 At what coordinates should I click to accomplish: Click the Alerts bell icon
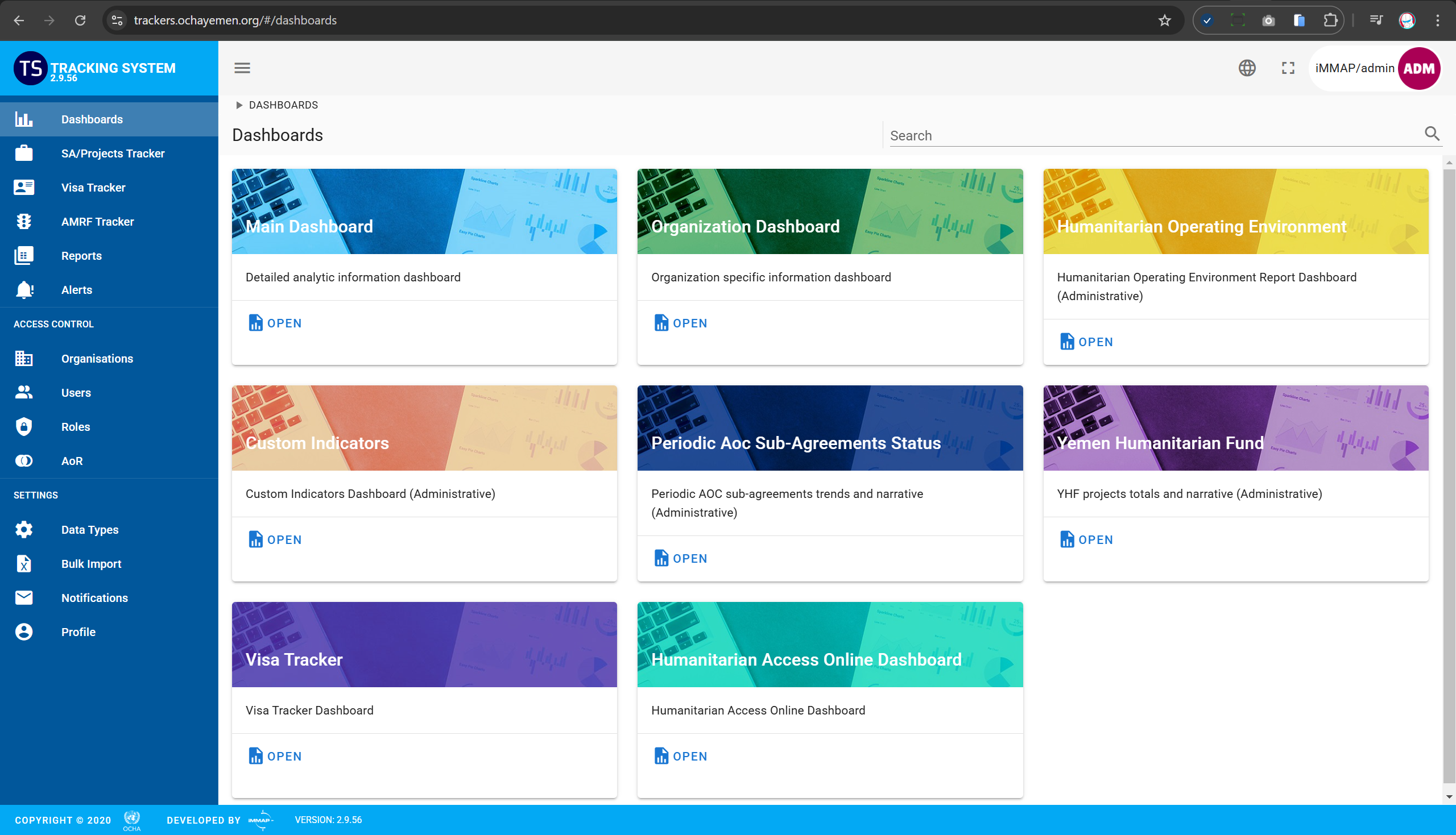pyautogui.click(x=24, y=290)
